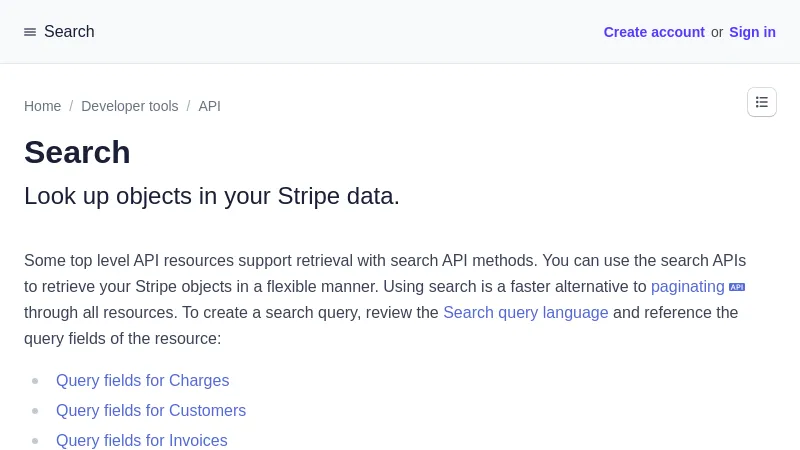The height and width of the screenshot is (450, 800).
Task: Open the table of contents icon button
Action: [x=762, y=102]
